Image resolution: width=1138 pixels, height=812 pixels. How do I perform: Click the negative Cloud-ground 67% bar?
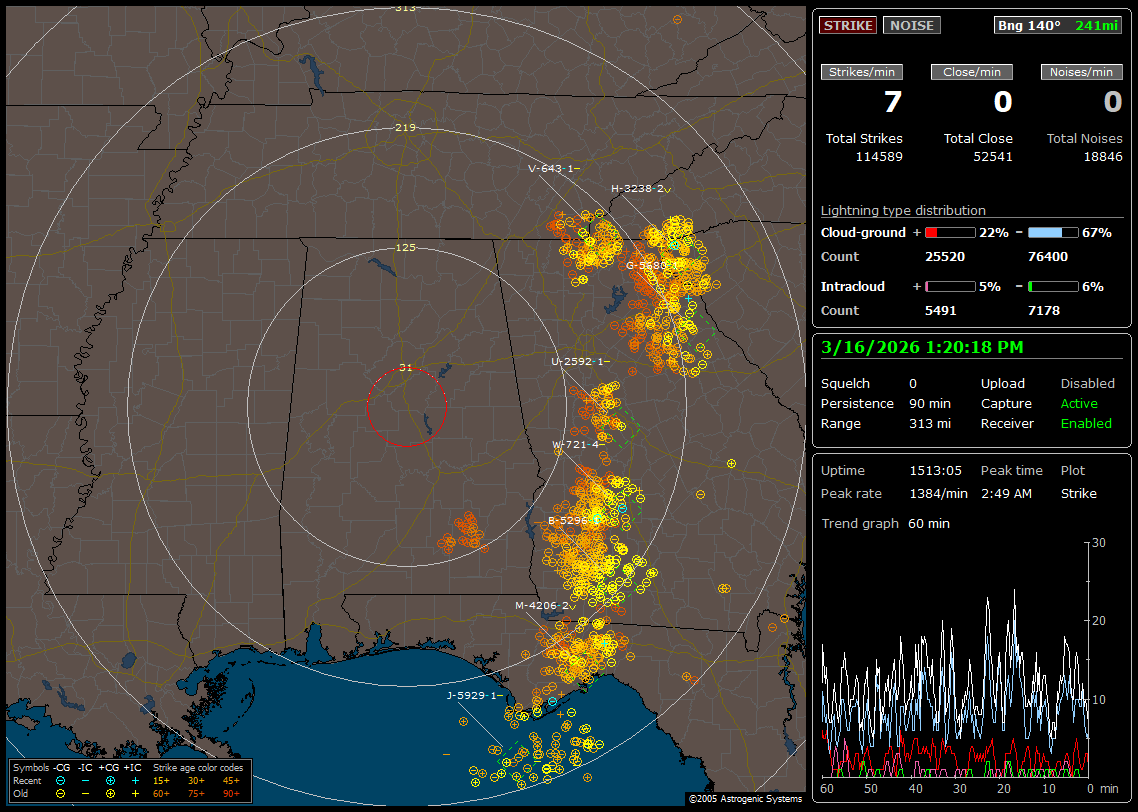tap(1053, 233)
